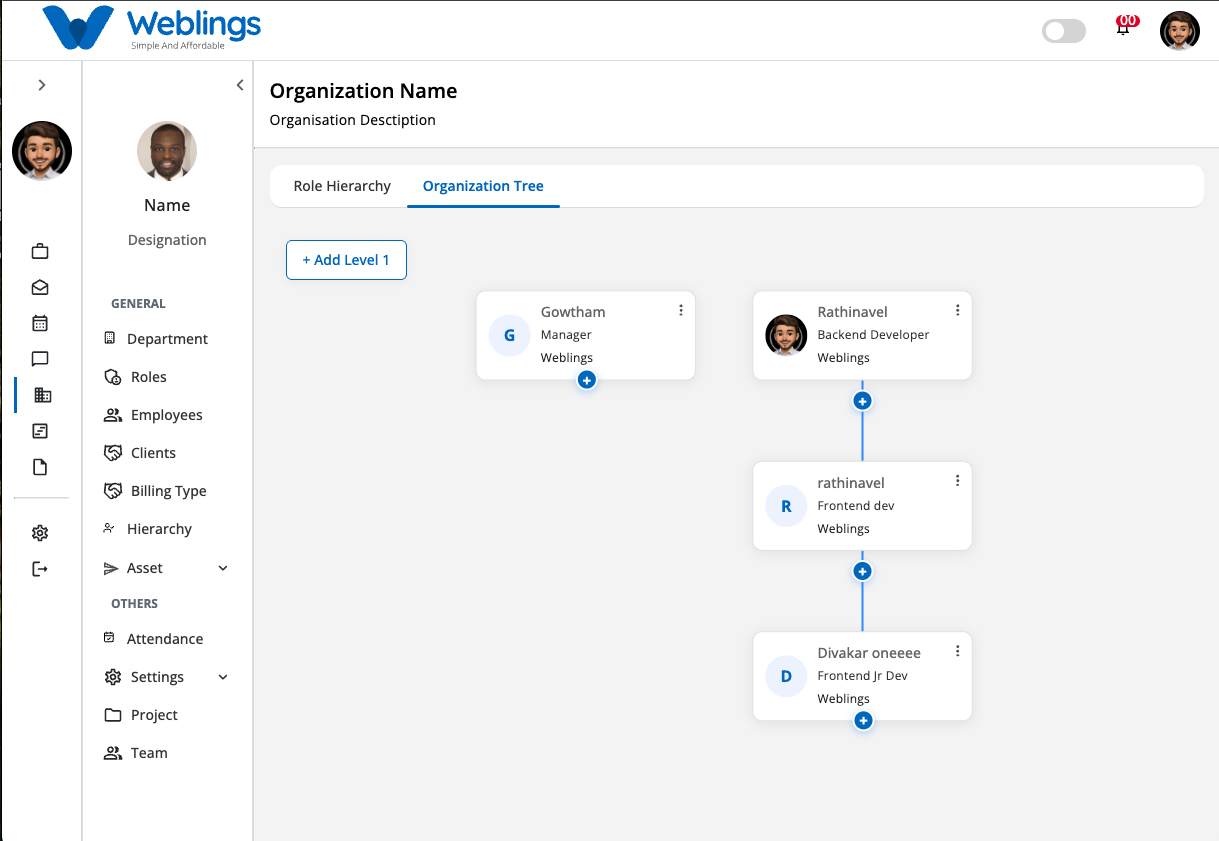This screenshot has height=841, width=1219.
Task: Open the settings gear in left rail
Action: click(40, 533)
